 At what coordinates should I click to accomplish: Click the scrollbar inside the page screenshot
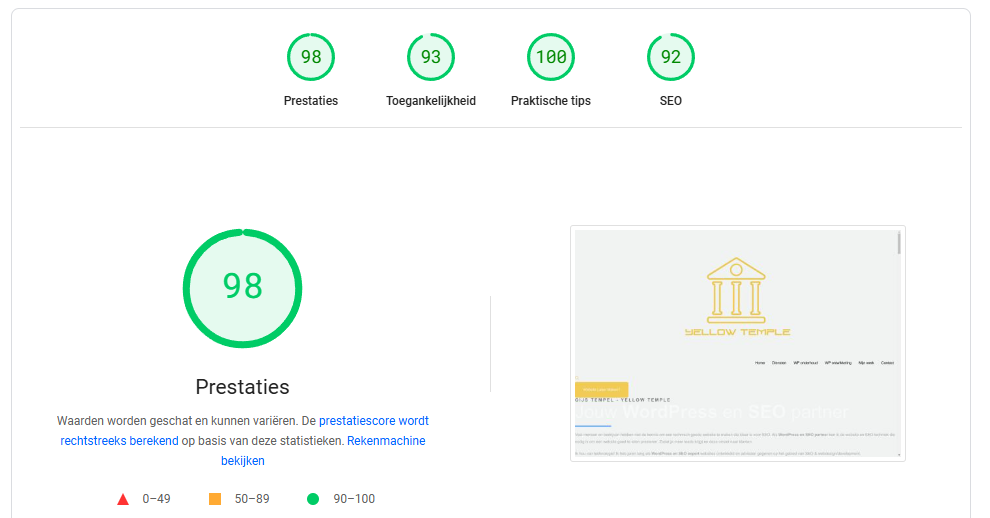click(x=898, y=244)
